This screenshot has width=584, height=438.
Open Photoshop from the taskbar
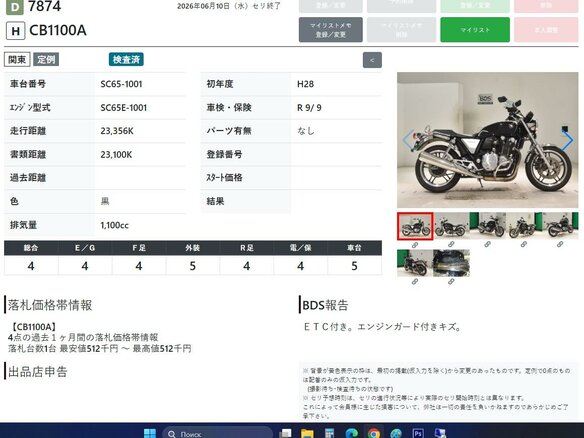click(x=418, y=434)
